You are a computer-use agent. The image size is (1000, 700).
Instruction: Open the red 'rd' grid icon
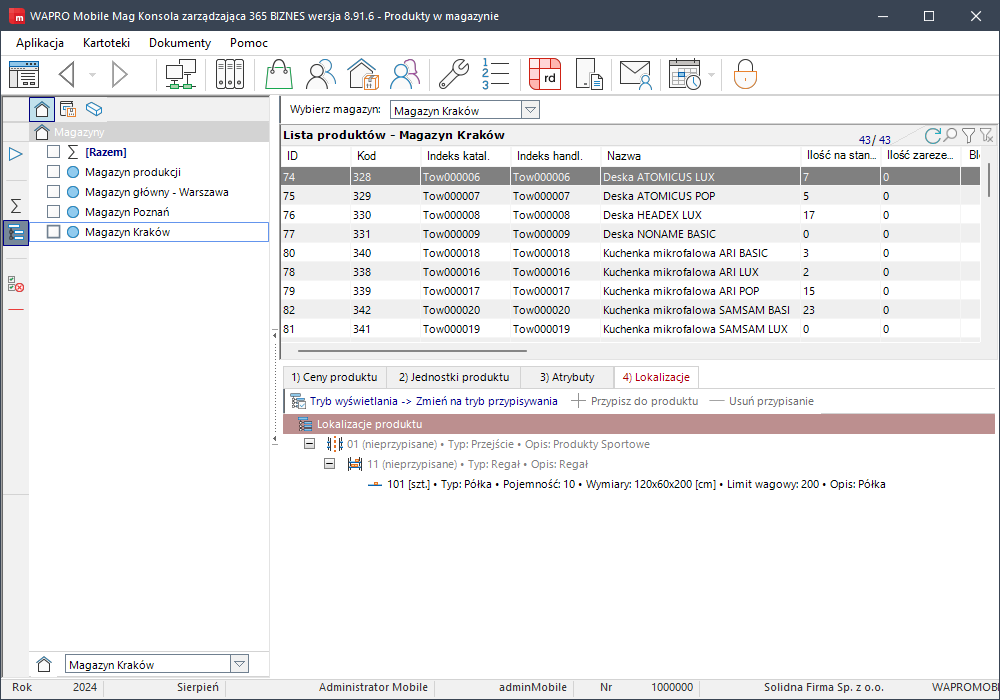tap(545, 75)
